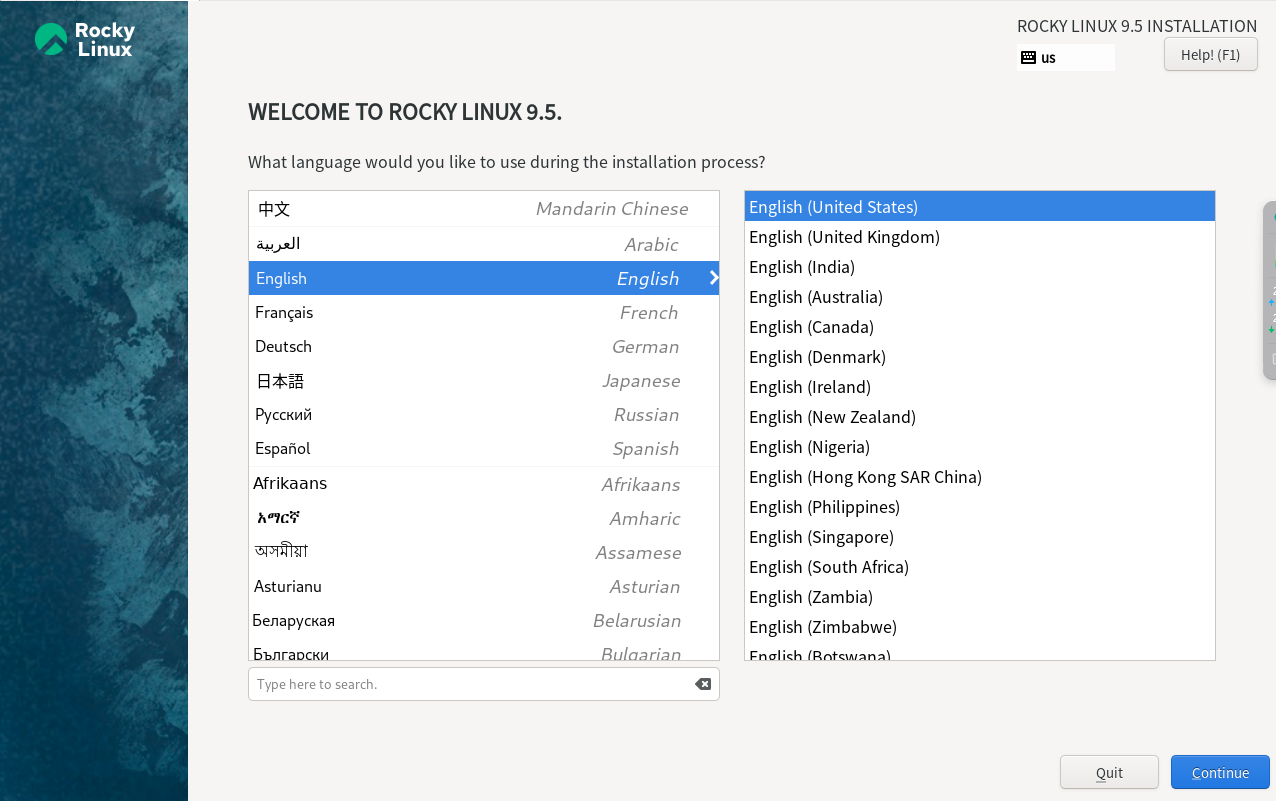Click the Rocky Linux logo
Viewport: 1276px width, 801px height.
(x=84, y=39)
